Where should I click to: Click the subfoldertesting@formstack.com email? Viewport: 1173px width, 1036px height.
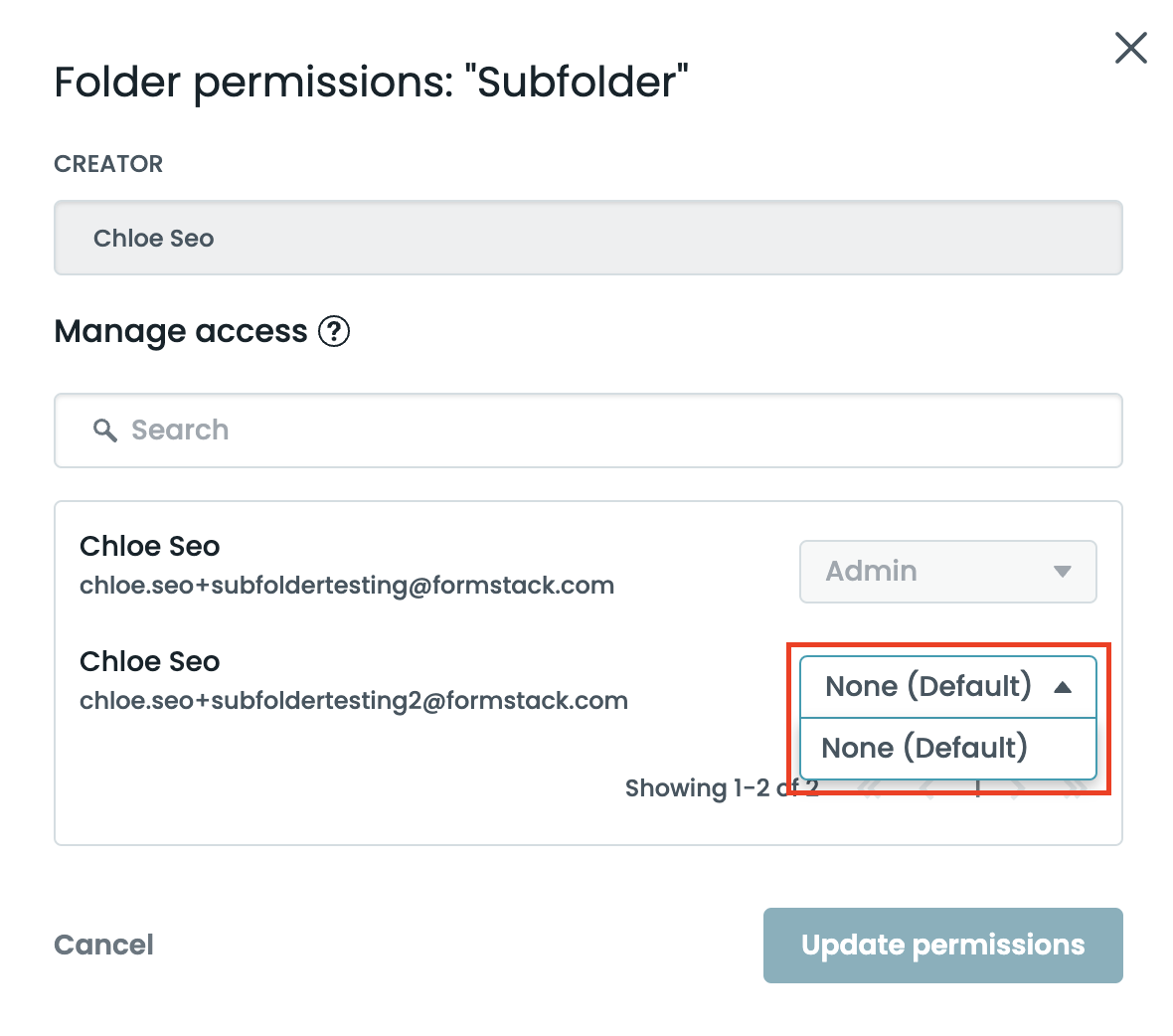coord(347,586)
